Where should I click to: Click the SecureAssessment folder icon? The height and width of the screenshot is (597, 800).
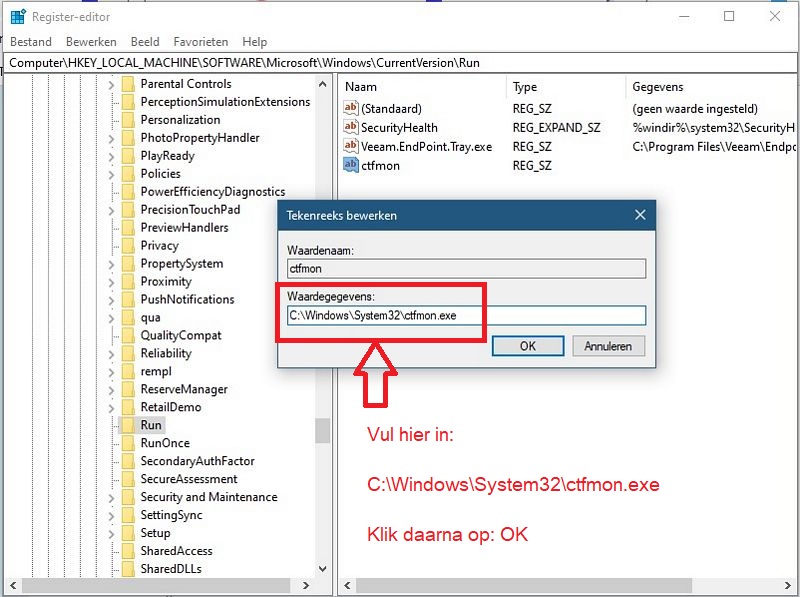(x=128, y=479)
